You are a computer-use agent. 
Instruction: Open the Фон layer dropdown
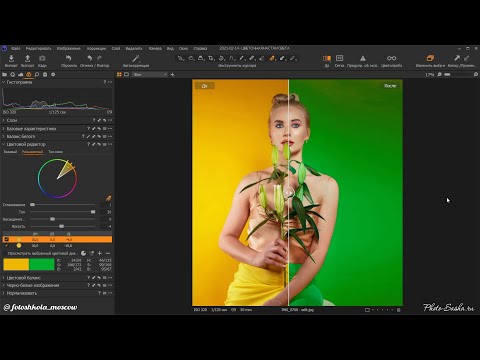point(150,75)
